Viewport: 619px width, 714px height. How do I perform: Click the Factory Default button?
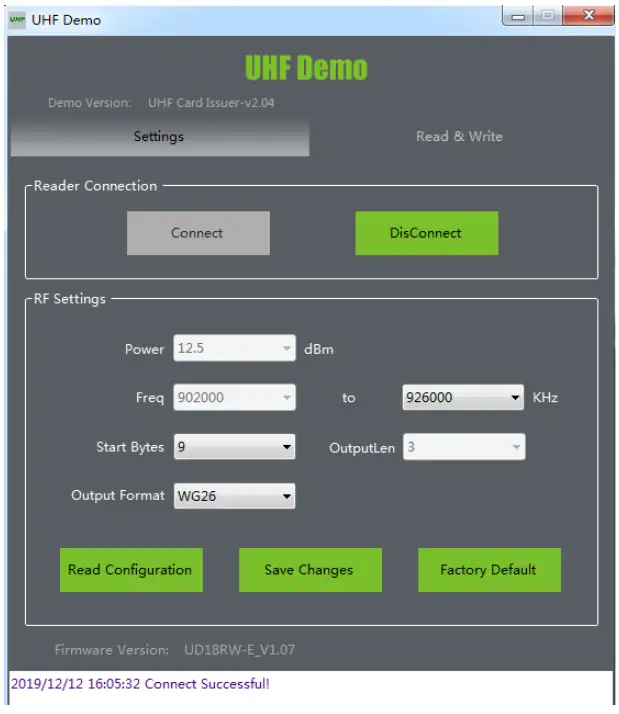pos(489,570)
